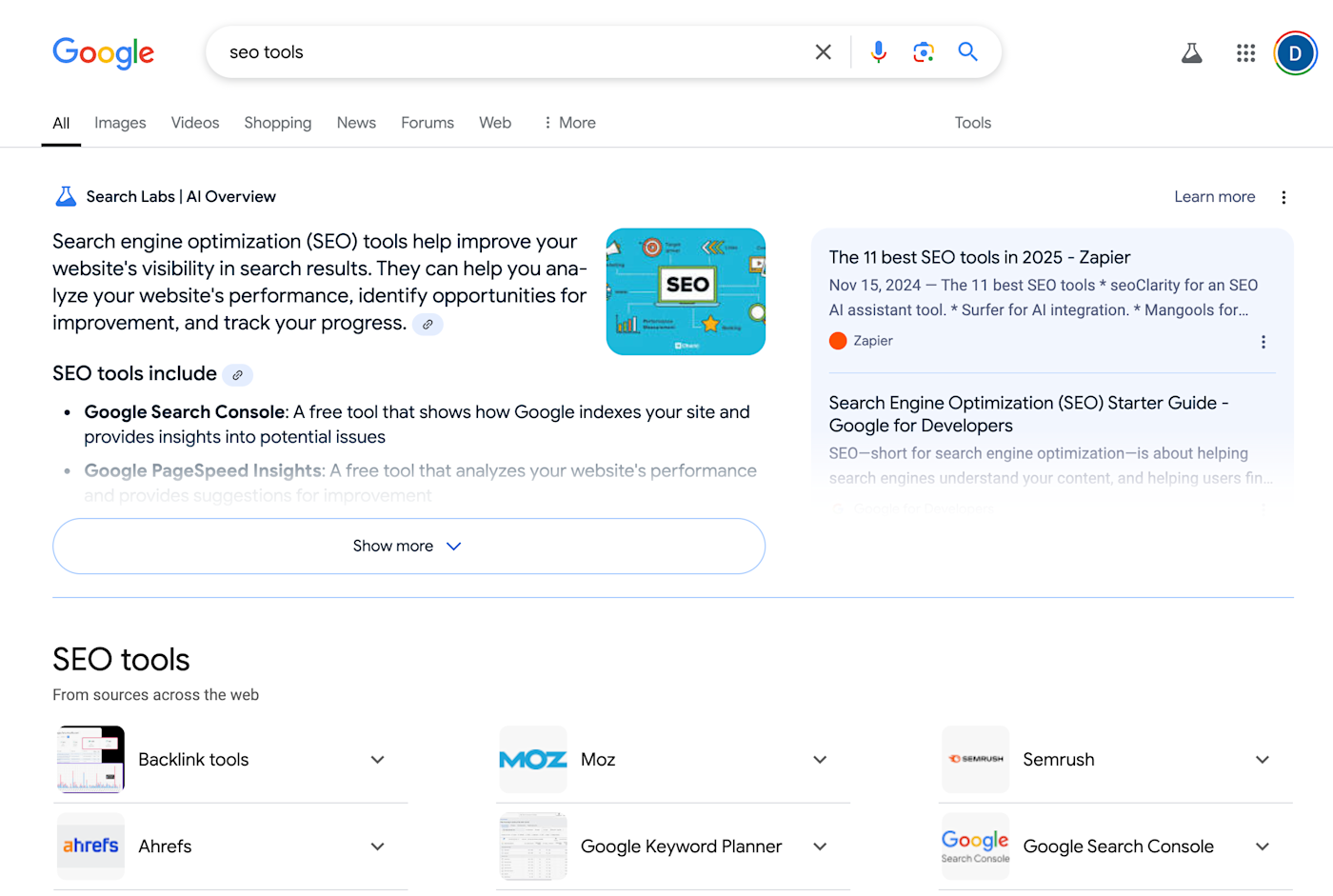Click the link icon beside 'SEO tools include'

click(x=237, y=375)
